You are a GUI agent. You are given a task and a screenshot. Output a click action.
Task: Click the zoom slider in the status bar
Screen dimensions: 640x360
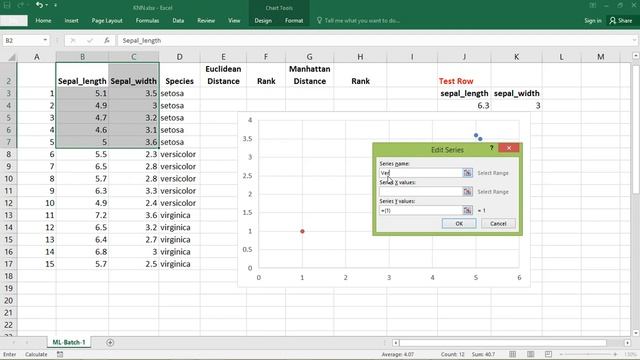click(x=588, y=354)
